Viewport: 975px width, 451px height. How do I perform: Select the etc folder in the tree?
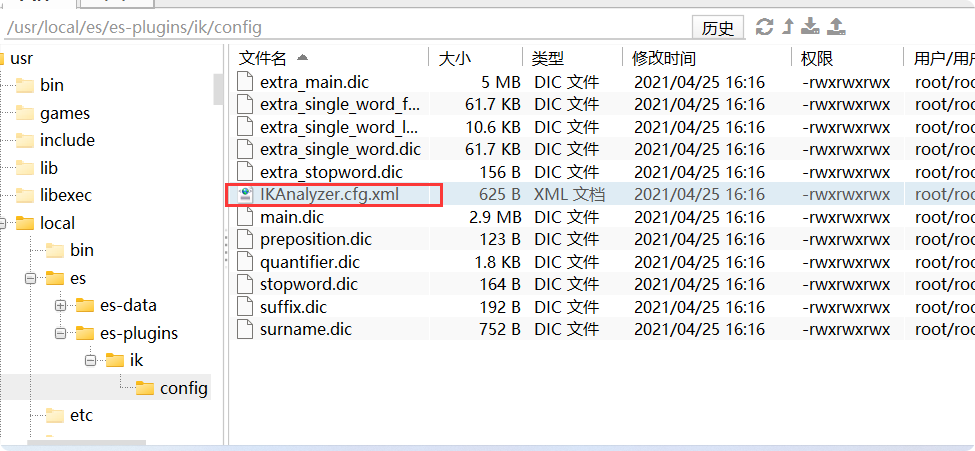pos(70,415)
